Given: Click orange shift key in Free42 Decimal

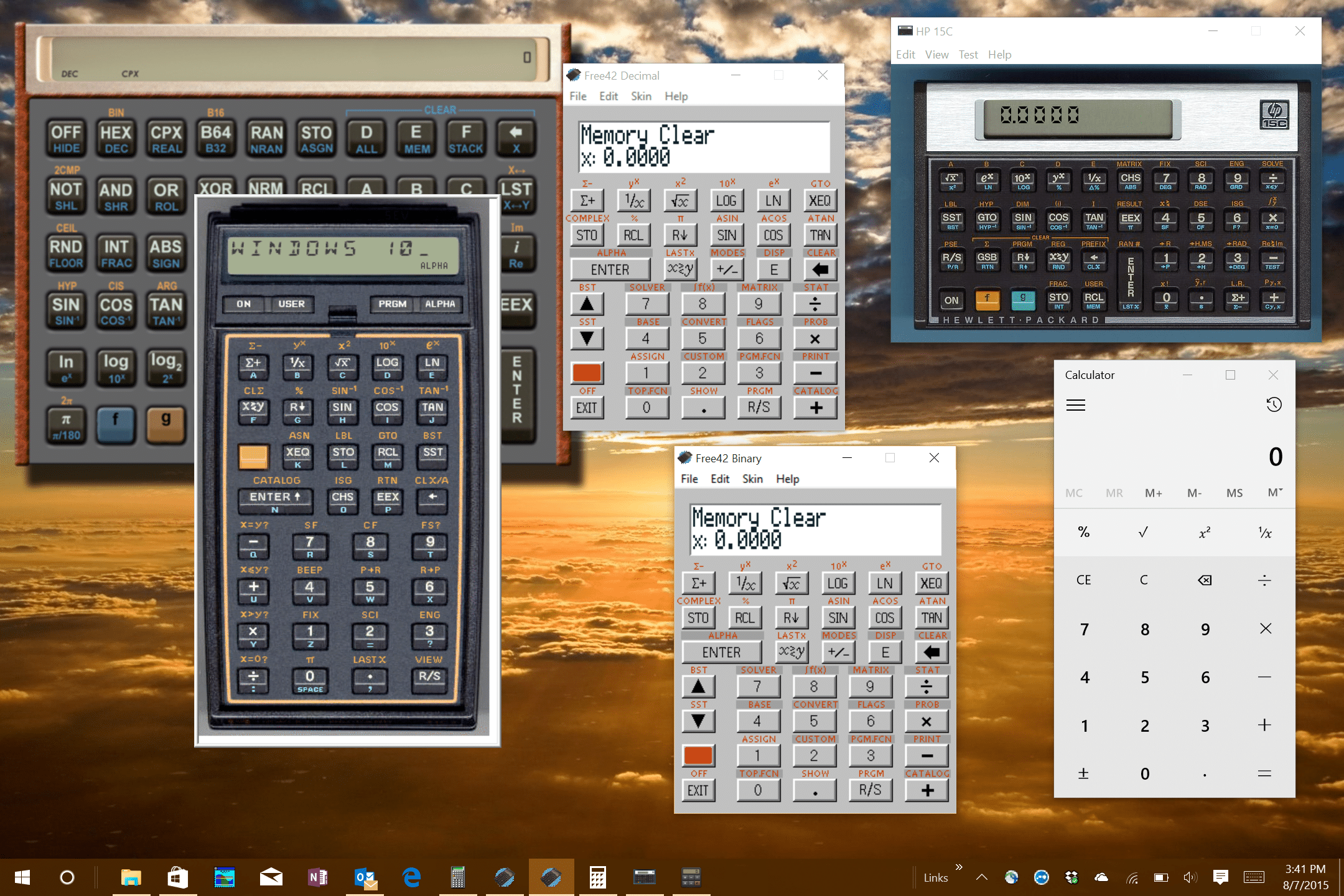Looking at the screenshot, I should 587,373.
